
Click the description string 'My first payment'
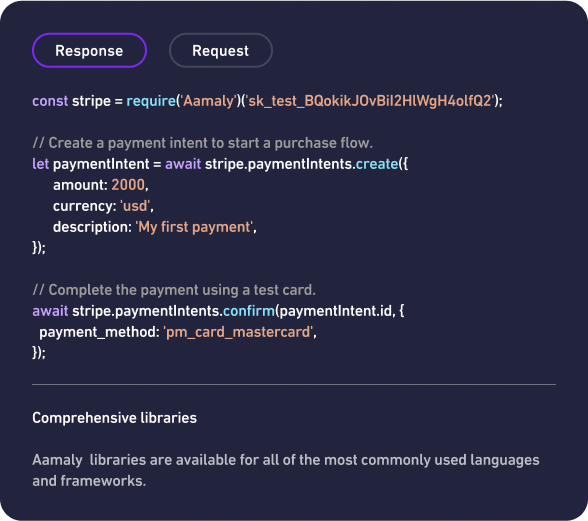click(194, 227)
